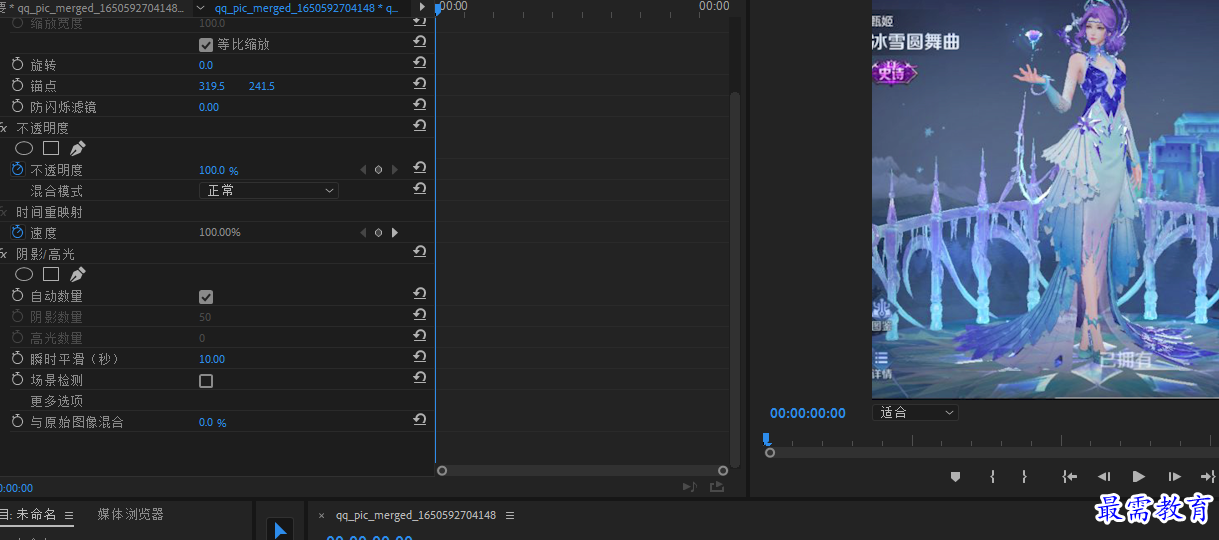Add keyframe for 速度
The image size is (1219, 540).
point(378,232)
